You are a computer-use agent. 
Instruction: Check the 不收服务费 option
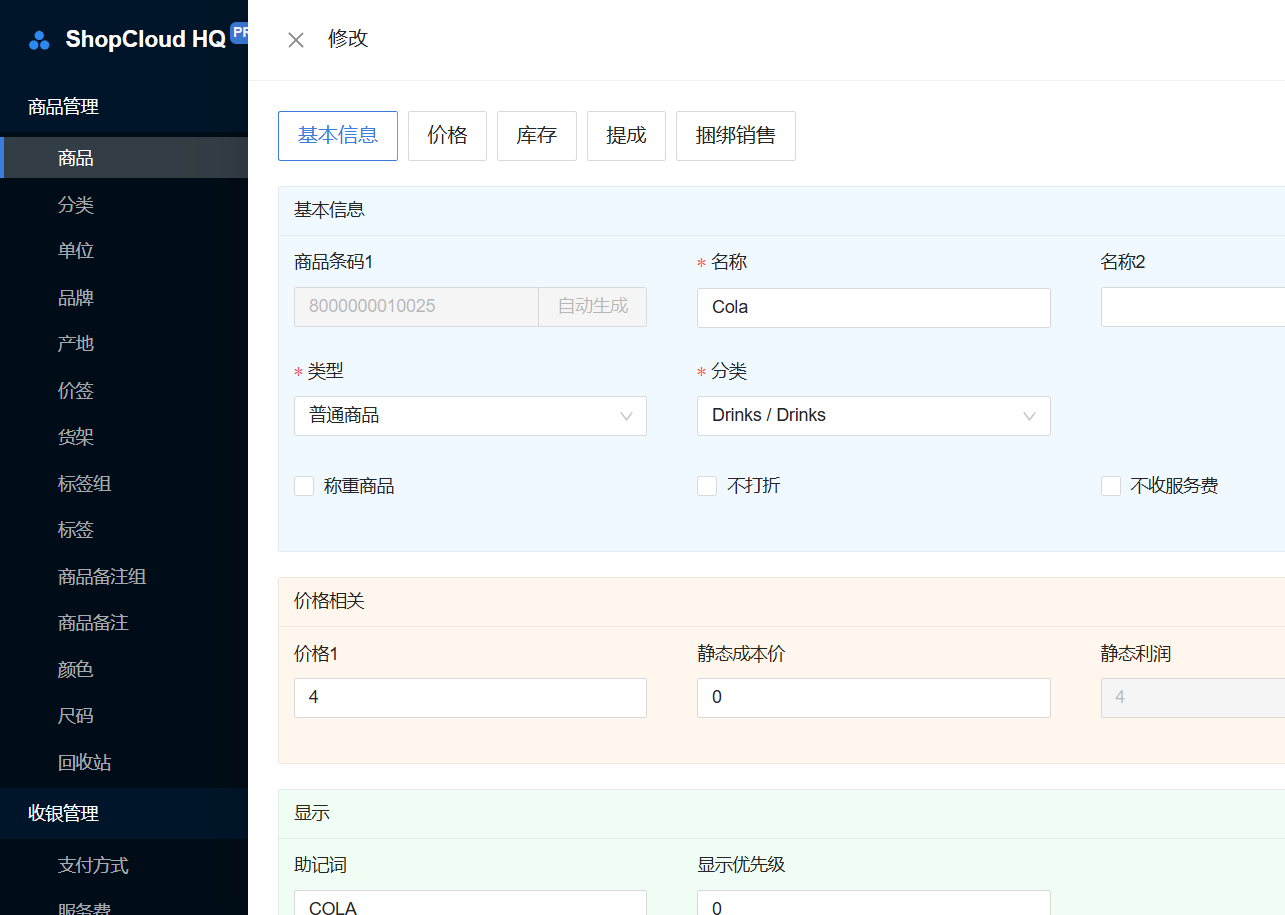pos(1111,487)
